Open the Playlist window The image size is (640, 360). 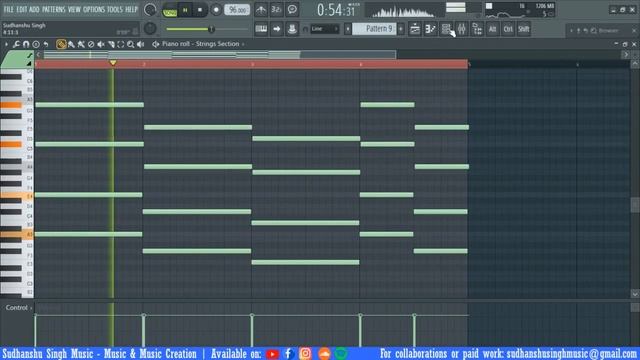(415, 29)
